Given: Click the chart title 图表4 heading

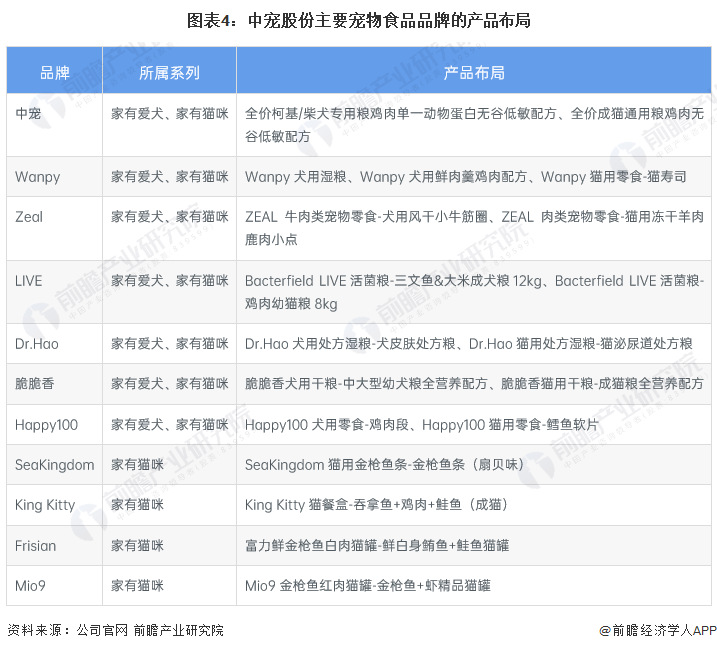Looking at the screenshot, I should click(x=358, y=21).
